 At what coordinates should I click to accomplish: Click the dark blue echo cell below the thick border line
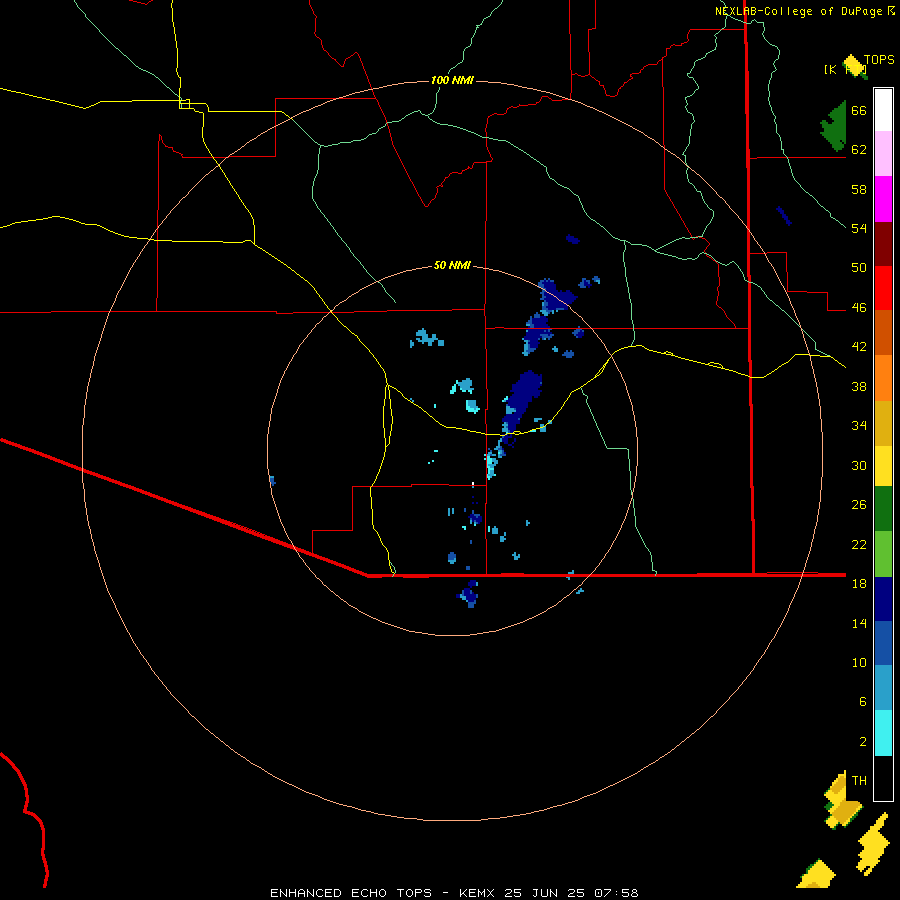point(470,594)
